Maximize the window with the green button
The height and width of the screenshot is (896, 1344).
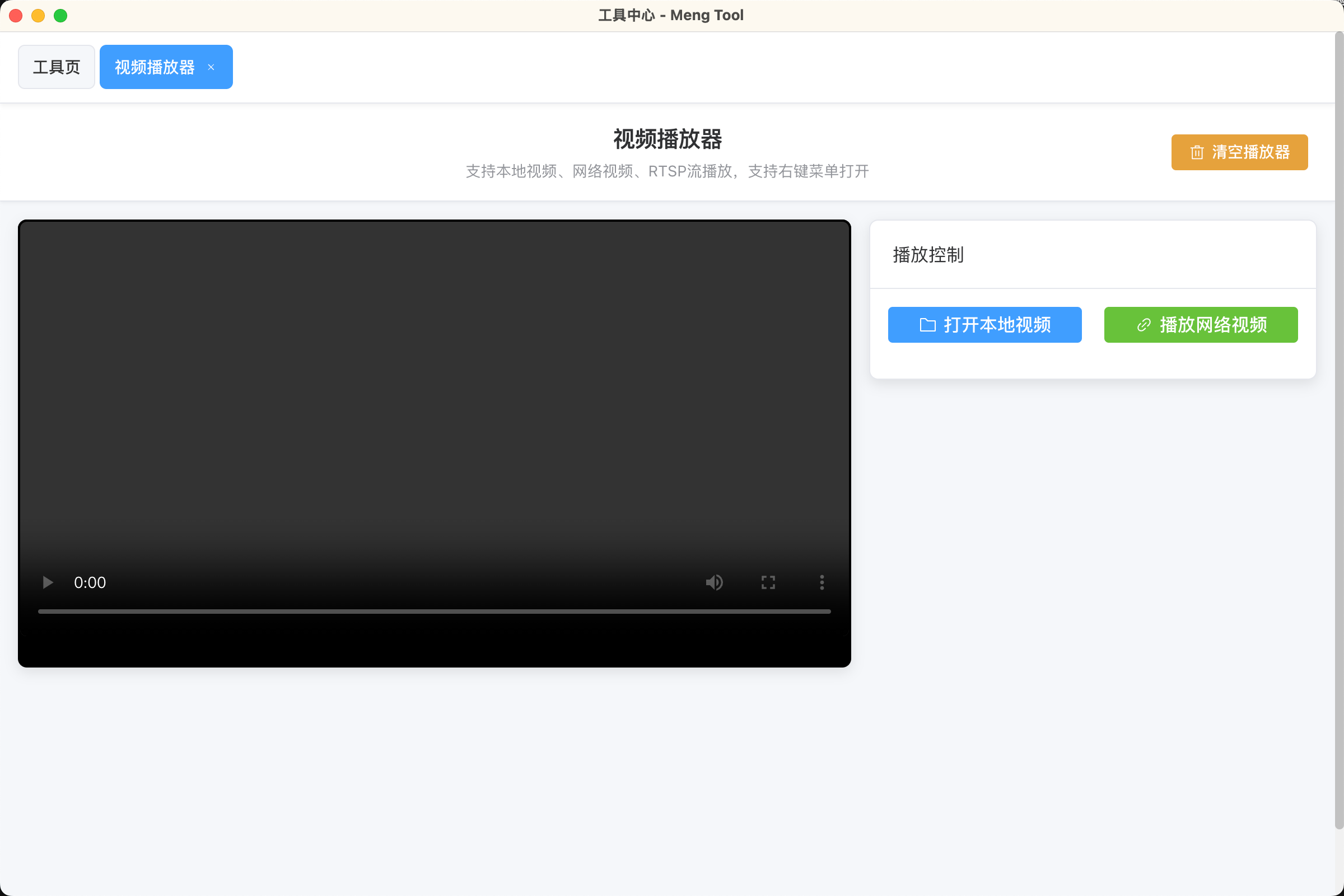click(60, 16)
